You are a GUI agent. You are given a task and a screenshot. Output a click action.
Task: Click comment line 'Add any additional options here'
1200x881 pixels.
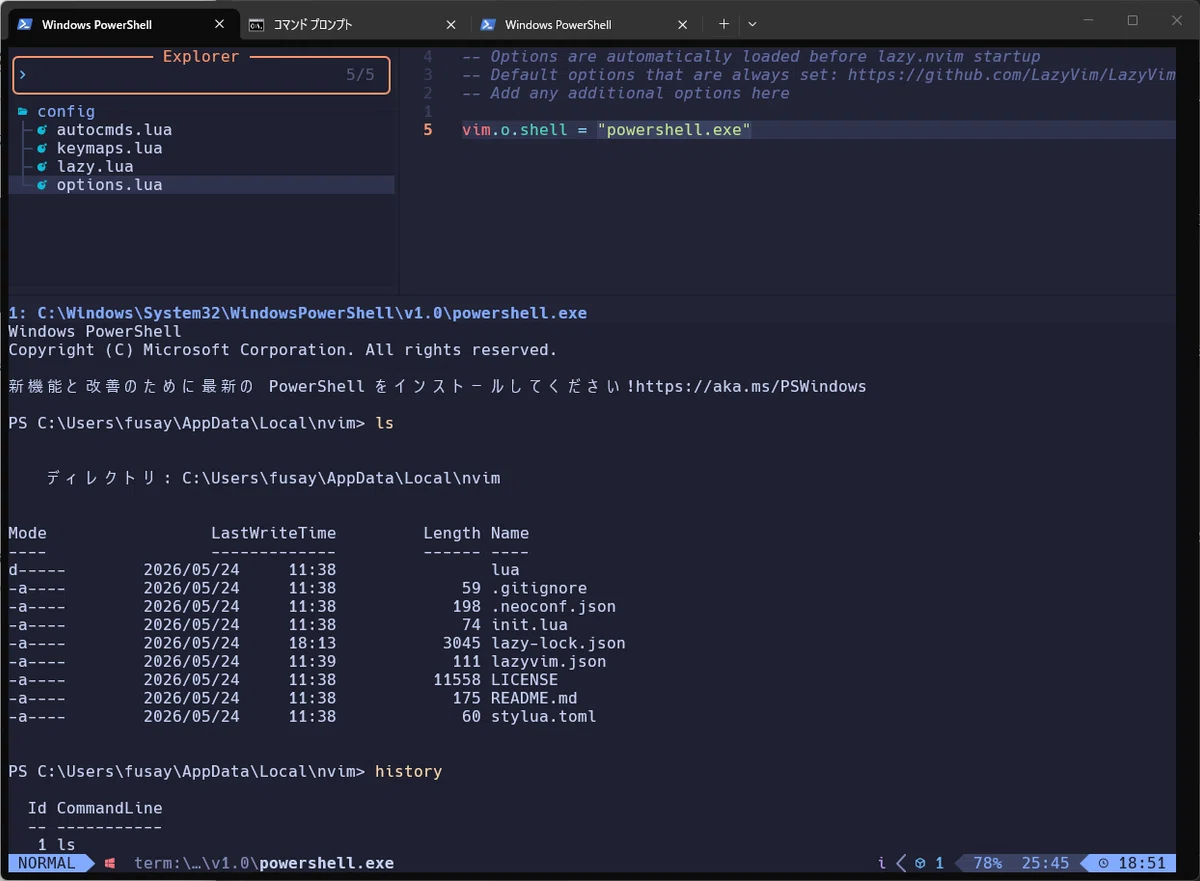click(x=626, y=93)
